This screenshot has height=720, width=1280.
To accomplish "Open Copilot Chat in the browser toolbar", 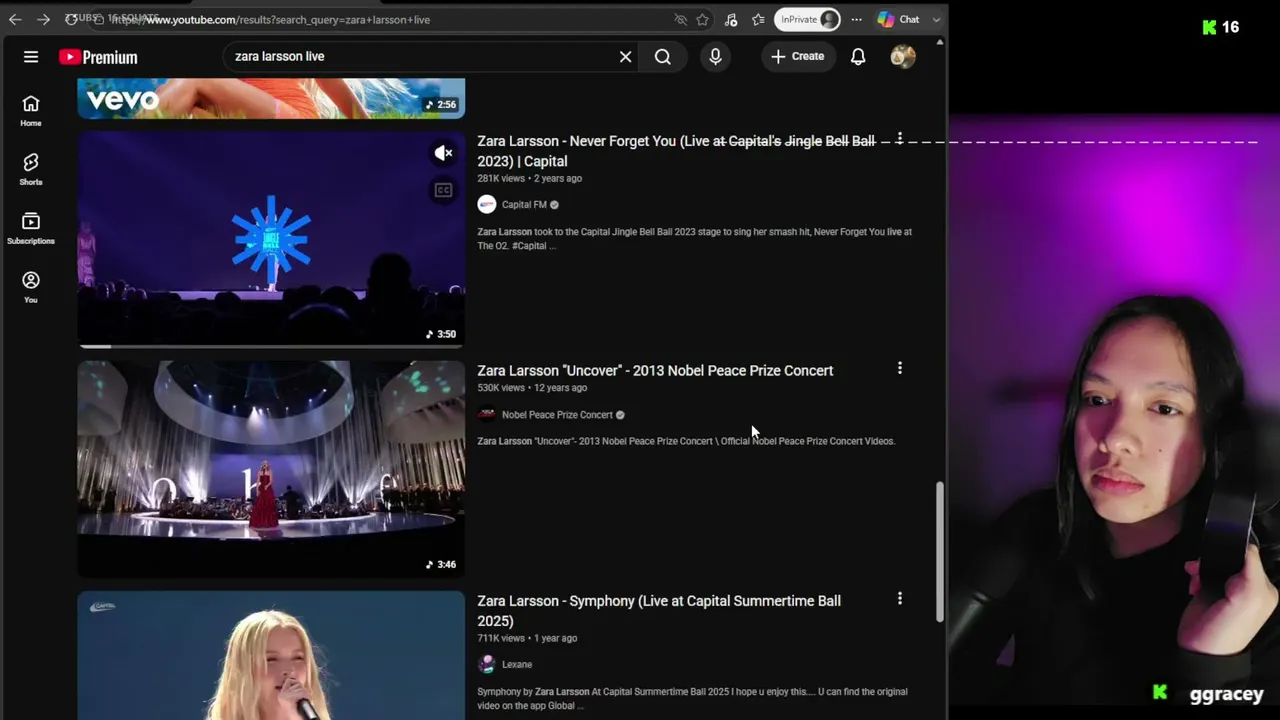I will [898, 20].
